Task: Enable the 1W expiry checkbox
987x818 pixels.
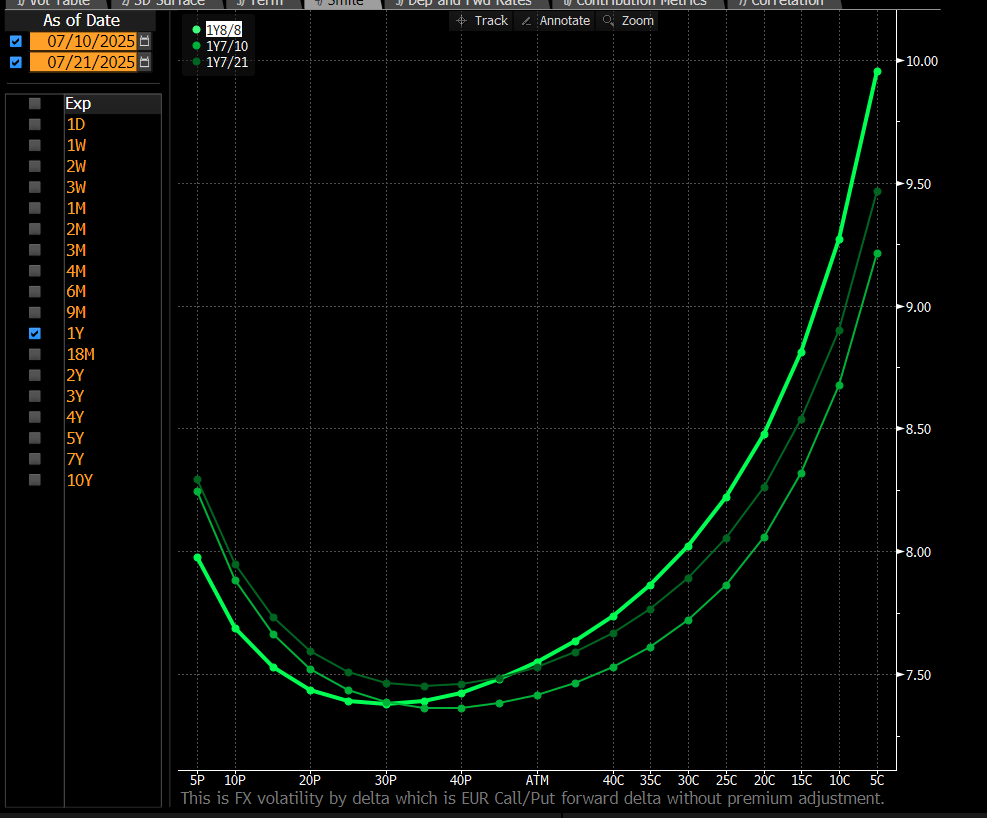Action: coord(35,145)
